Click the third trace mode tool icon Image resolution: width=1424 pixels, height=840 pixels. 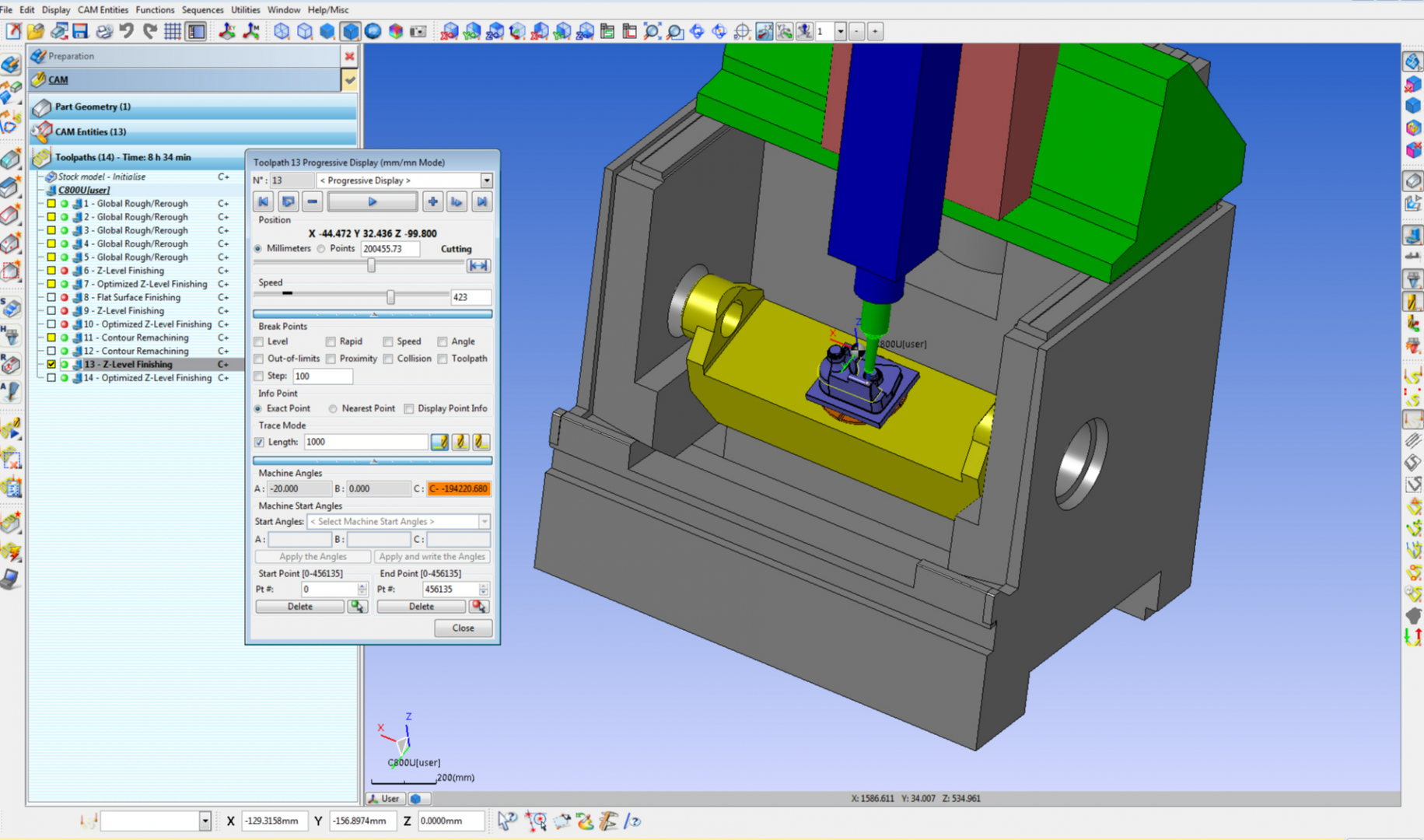(481, 442)
